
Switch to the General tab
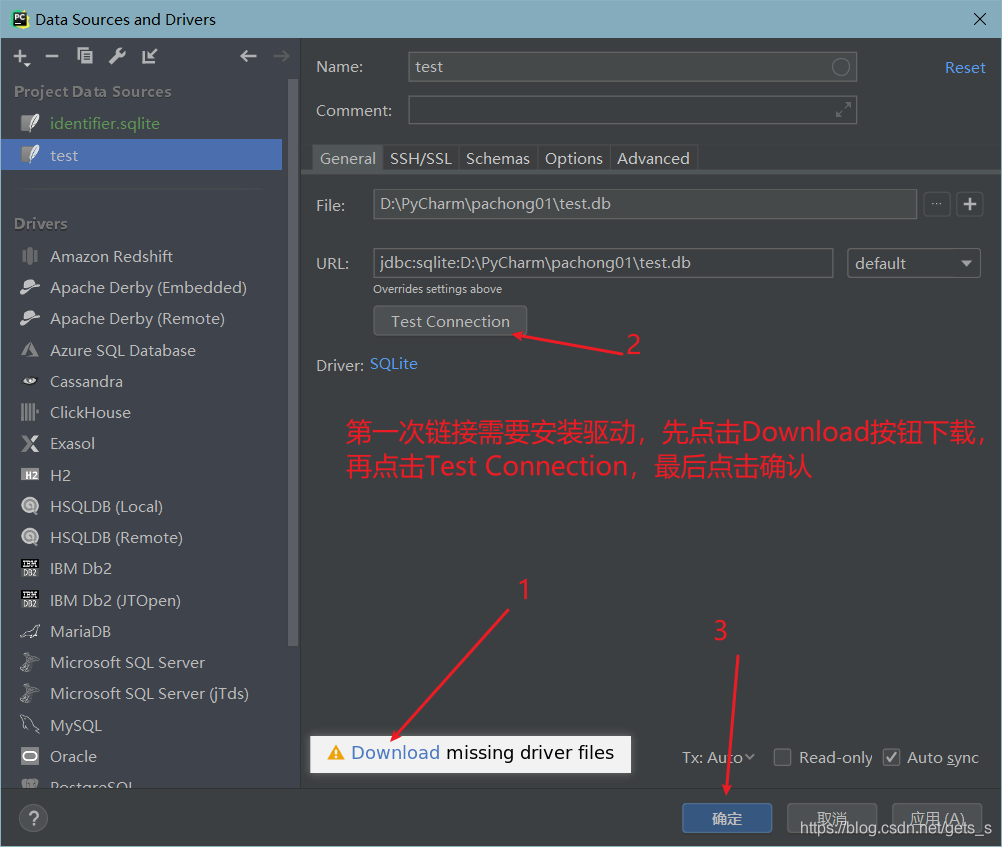[x=348, y=159]
